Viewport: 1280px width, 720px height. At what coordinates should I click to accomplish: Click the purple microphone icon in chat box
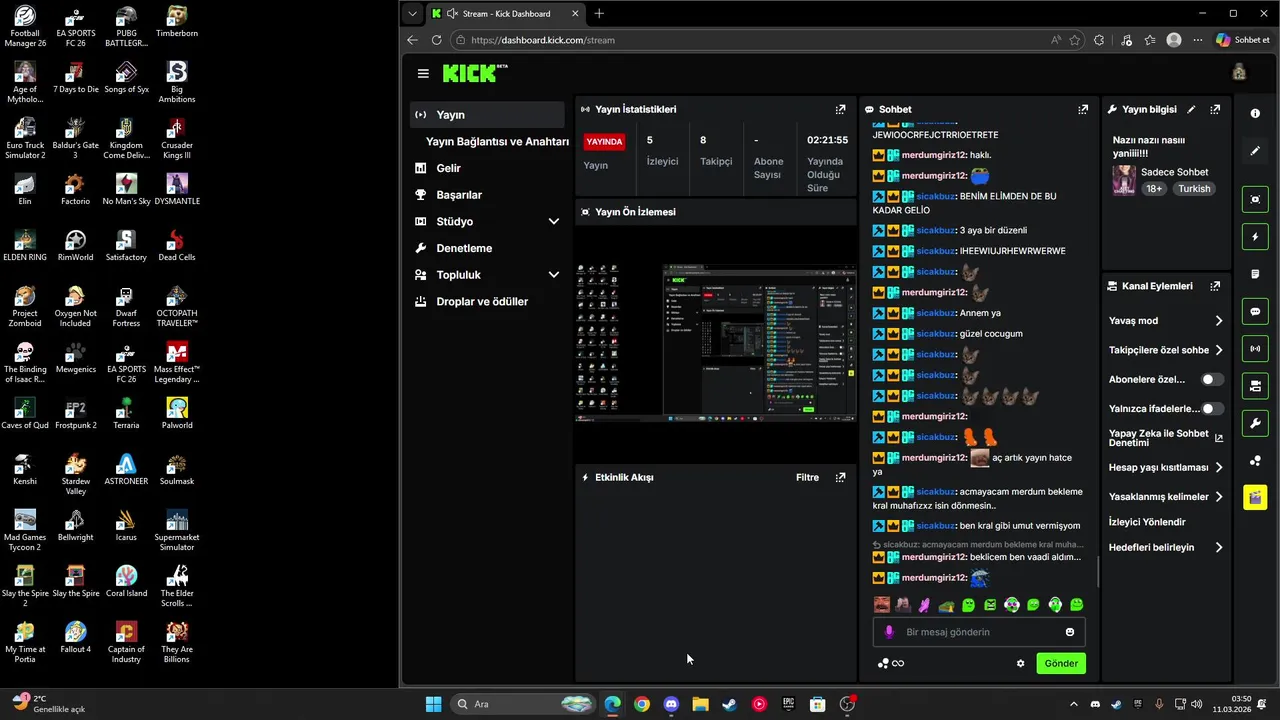[889, 632]
